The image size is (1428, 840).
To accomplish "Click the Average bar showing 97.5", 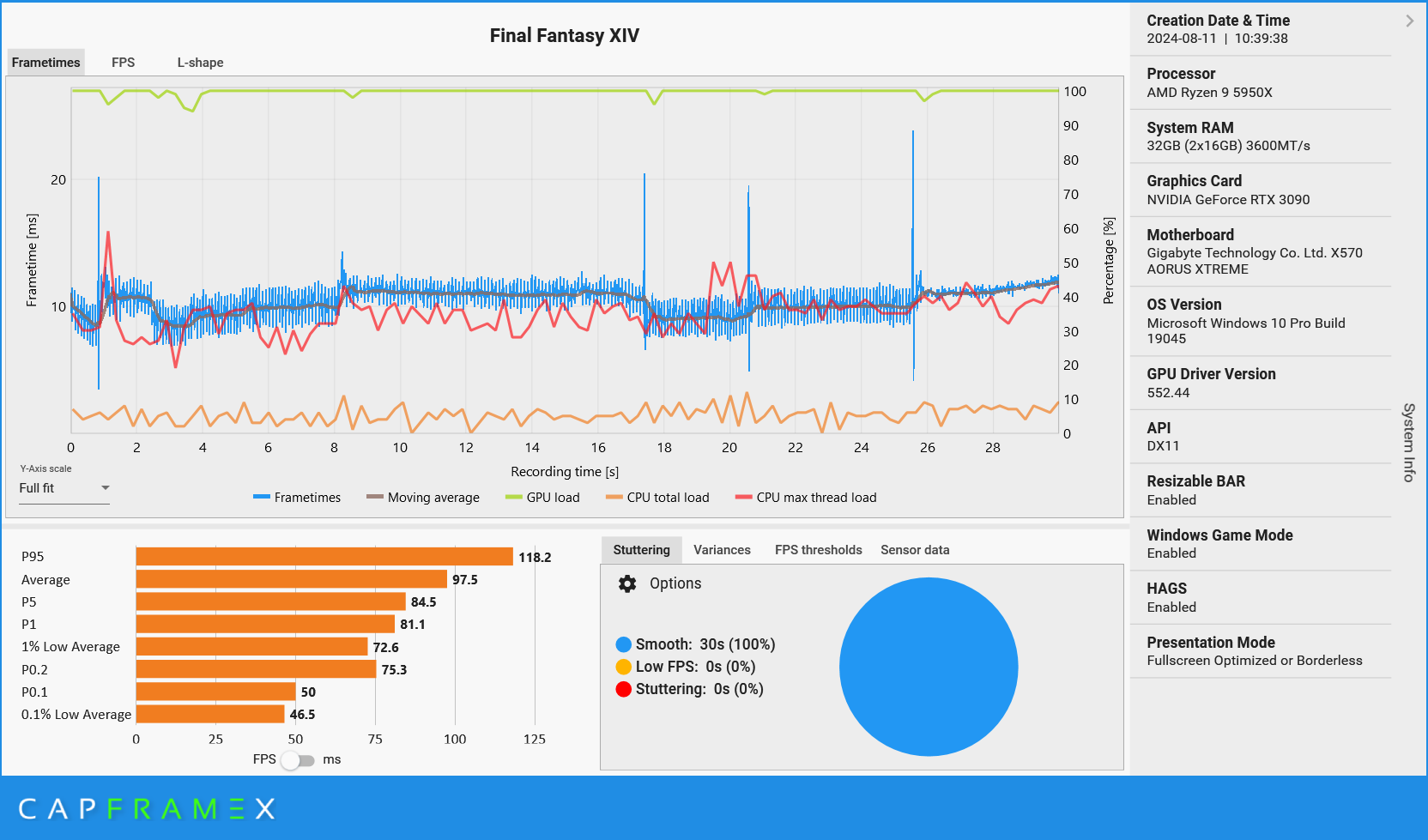I will (x=292, y=579).
